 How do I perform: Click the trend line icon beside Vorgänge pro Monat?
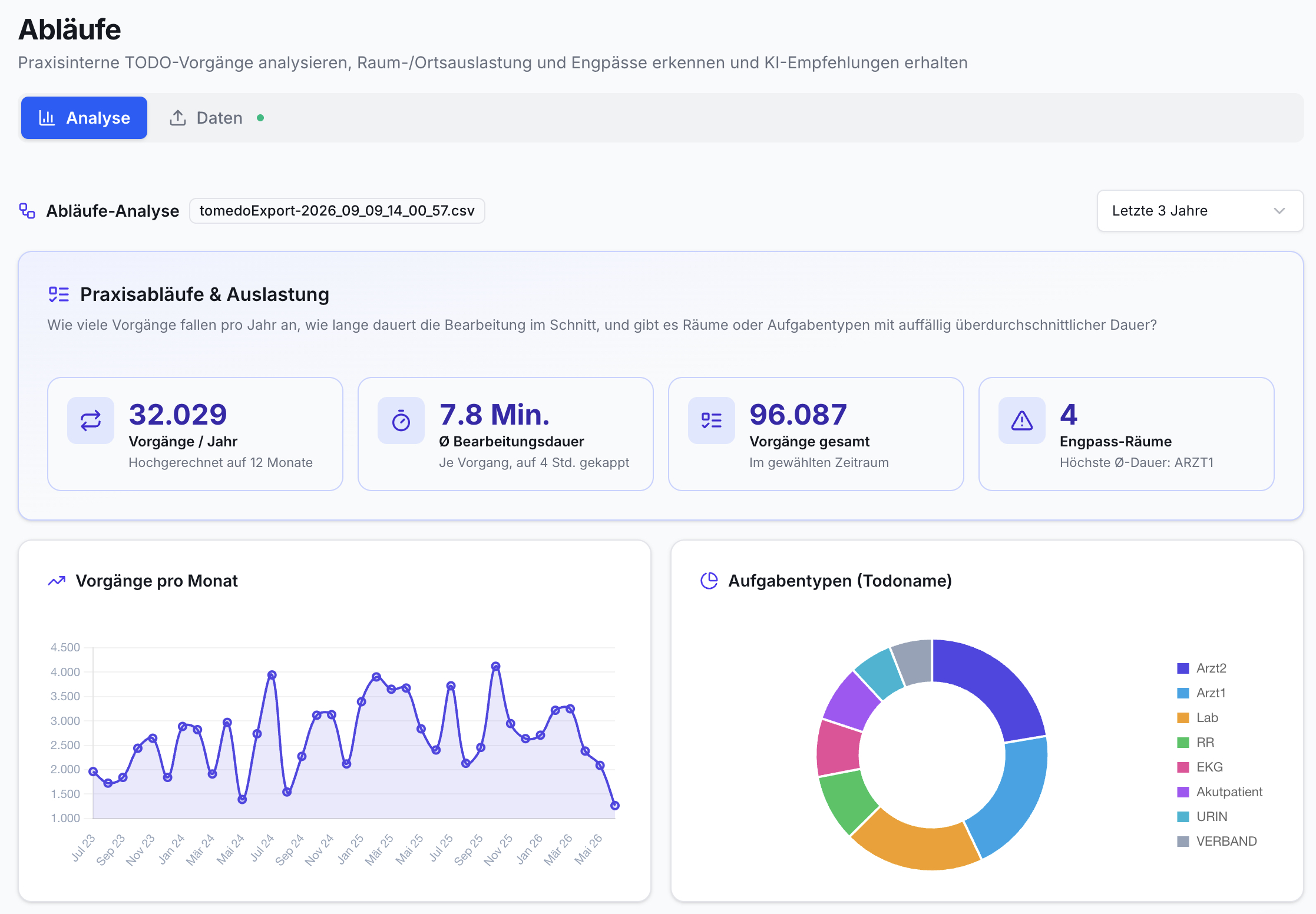pos(57,581)
